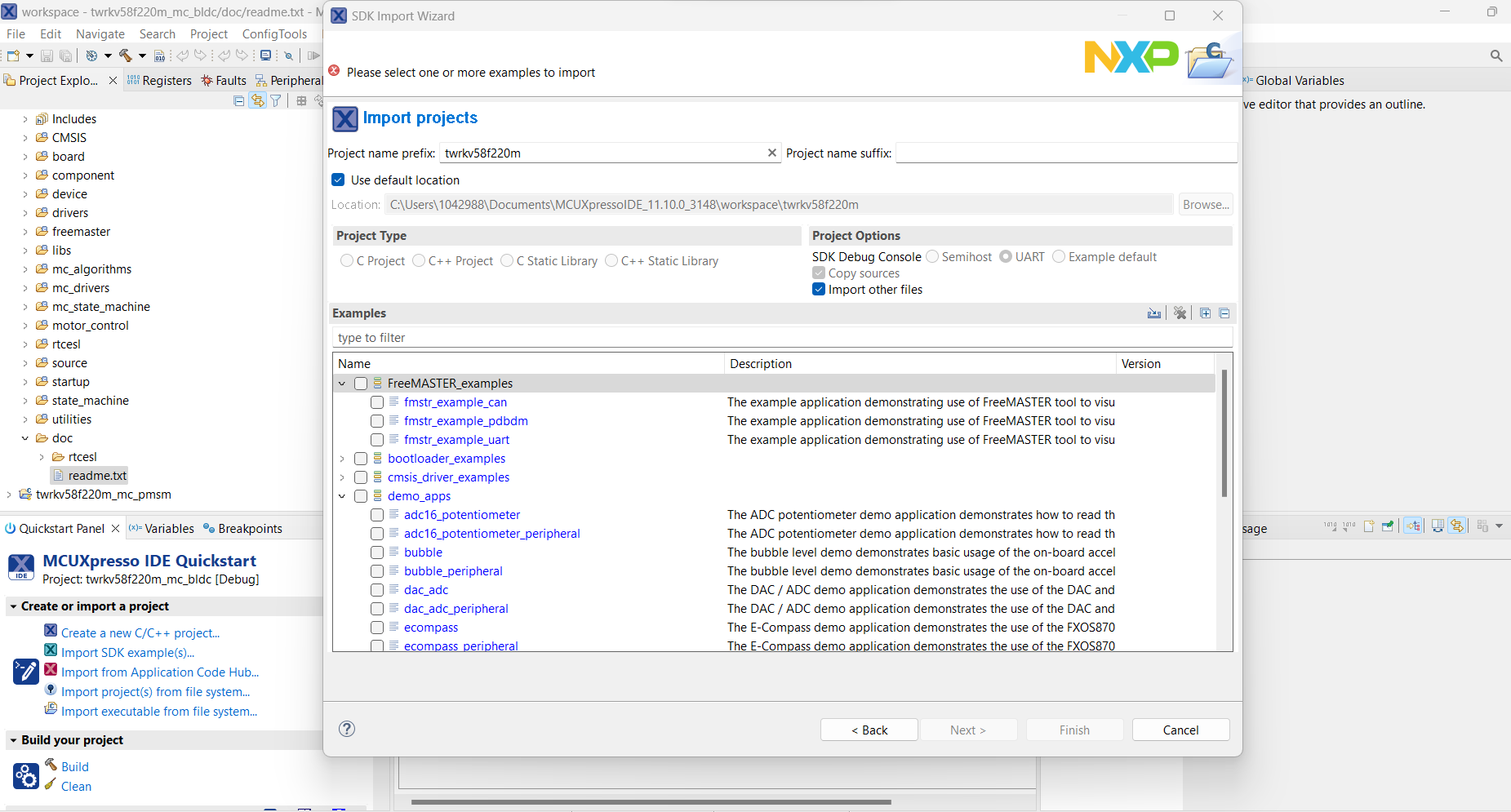Expand All examples using the plus icon
The image size is (1511, 812).
click(1206, 313)
